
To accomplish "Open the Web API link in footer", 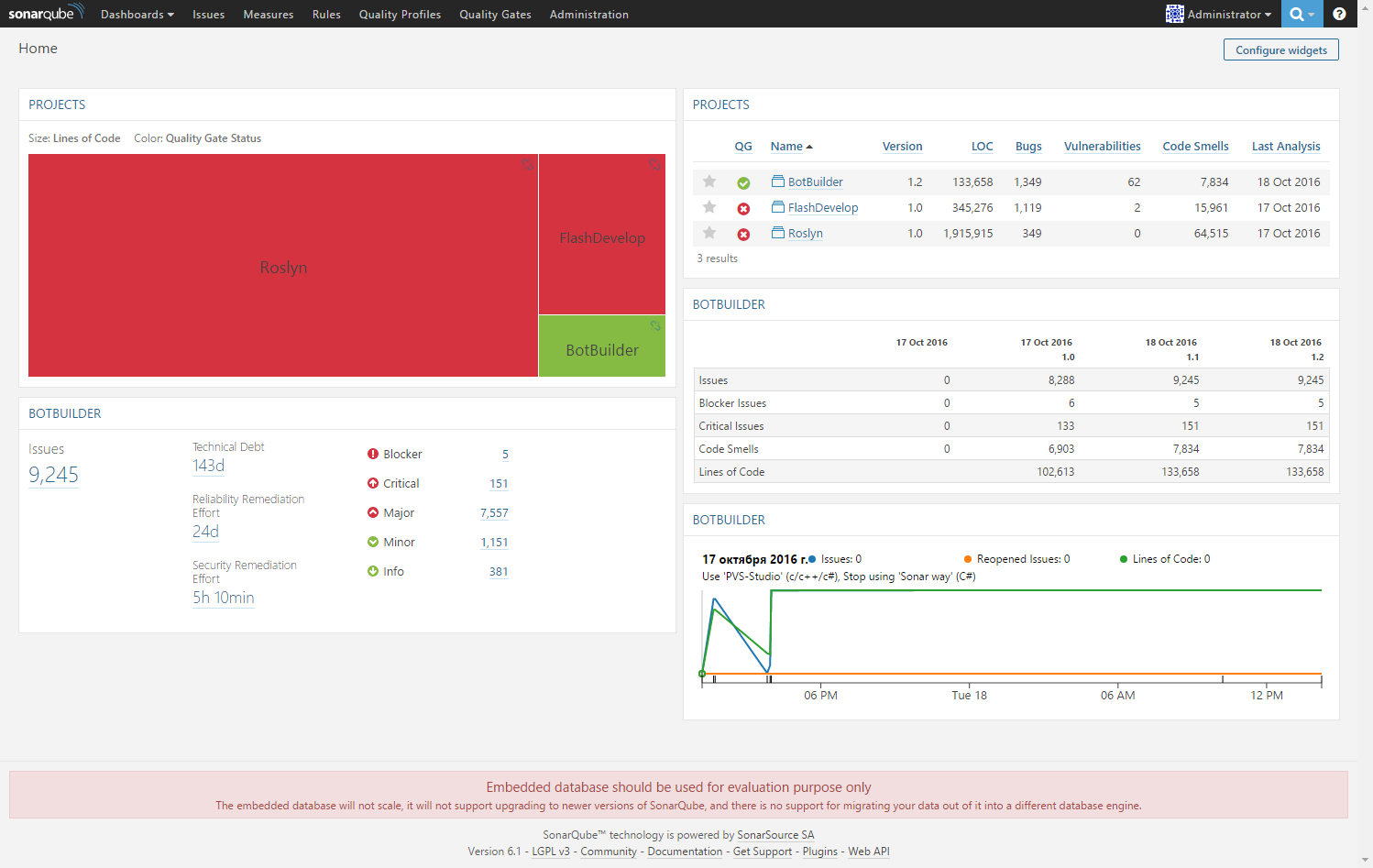I will [868, 852].
